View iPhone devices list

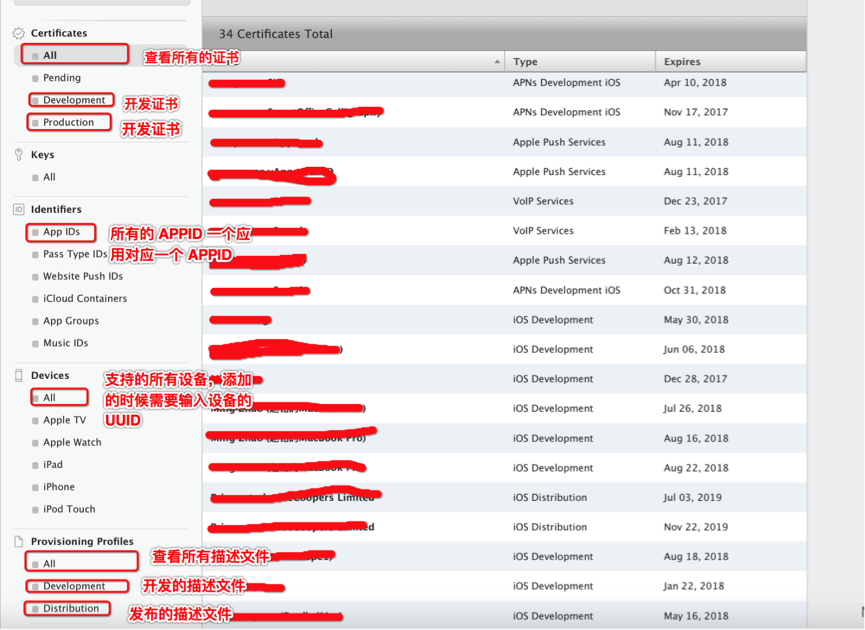59,487
